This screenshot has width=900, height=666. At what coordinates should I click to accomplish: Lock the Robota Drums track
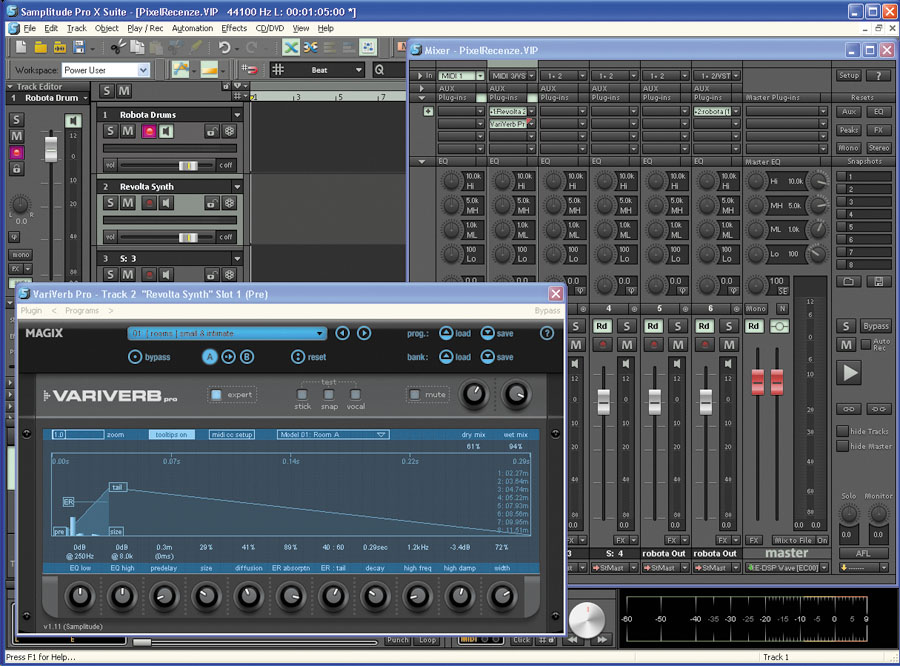(211, 131)
